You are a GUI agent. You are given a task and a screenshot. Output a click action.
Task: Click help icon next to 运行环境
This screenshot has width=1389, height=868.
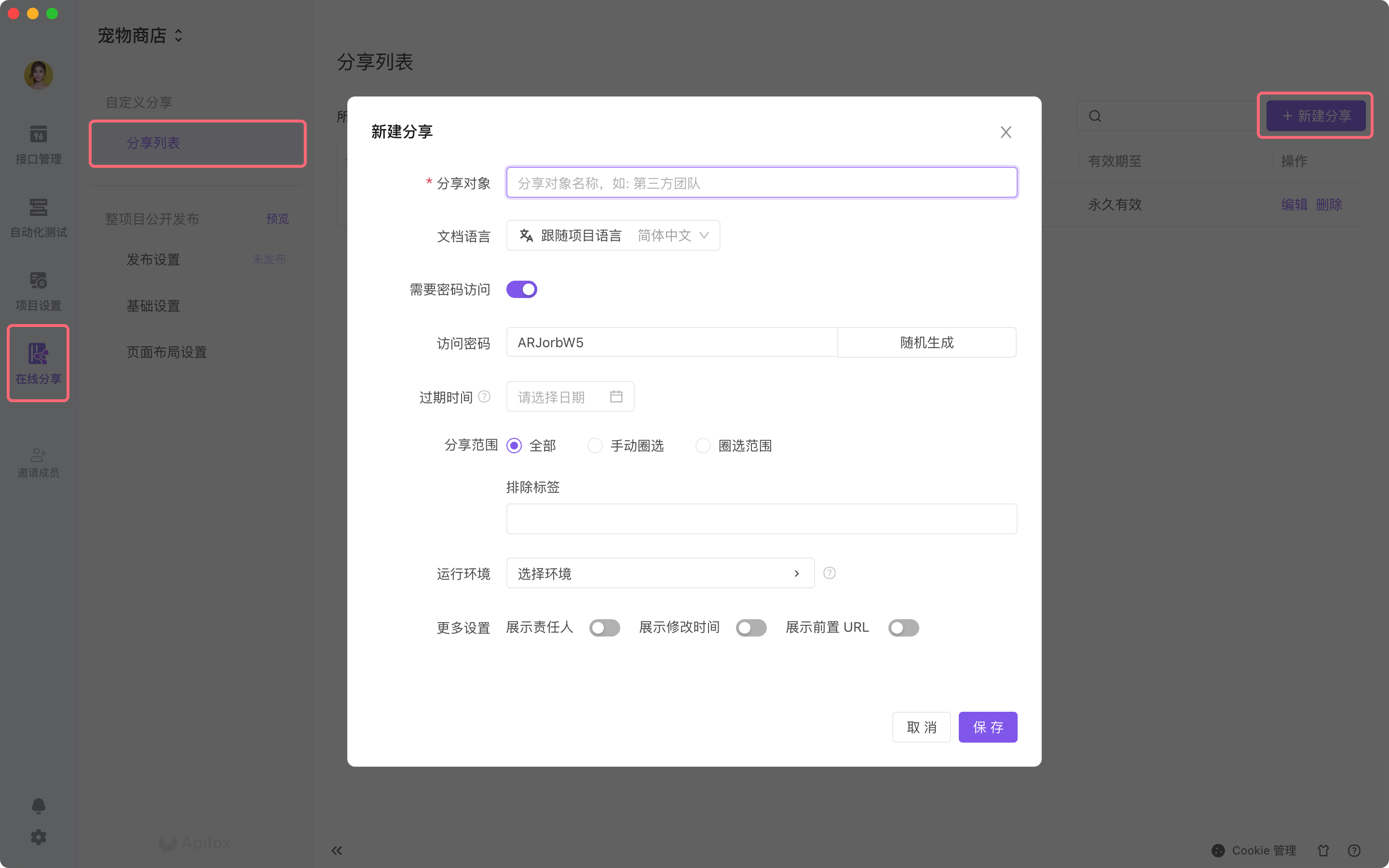830,573
